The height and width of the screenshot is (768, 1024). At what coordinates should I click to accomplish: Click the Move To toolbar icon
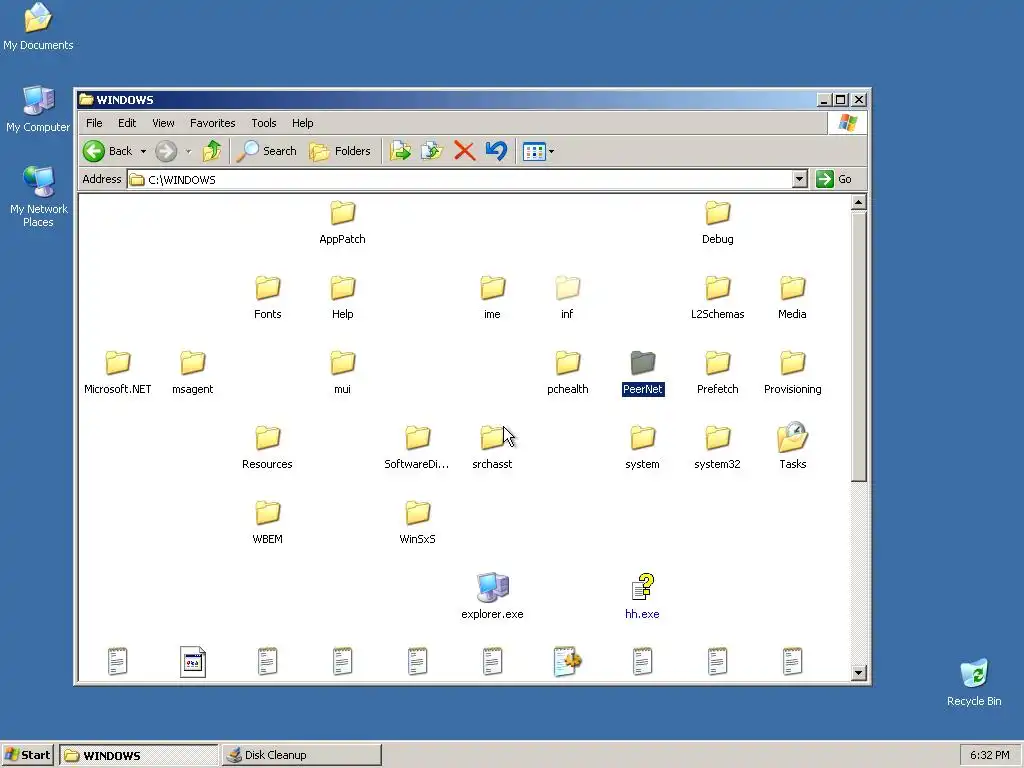400,151
